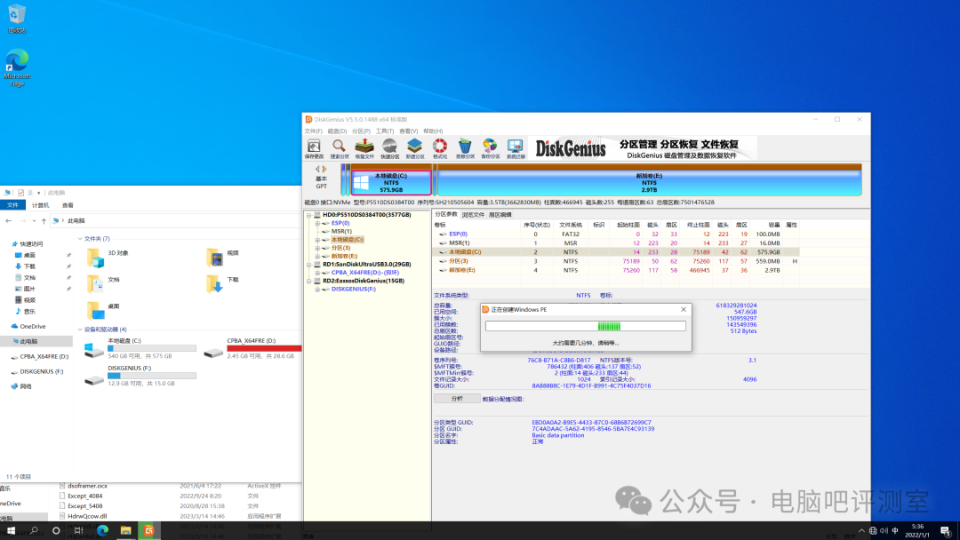Click blue File tab in Explorer

(x=13, y=205)
